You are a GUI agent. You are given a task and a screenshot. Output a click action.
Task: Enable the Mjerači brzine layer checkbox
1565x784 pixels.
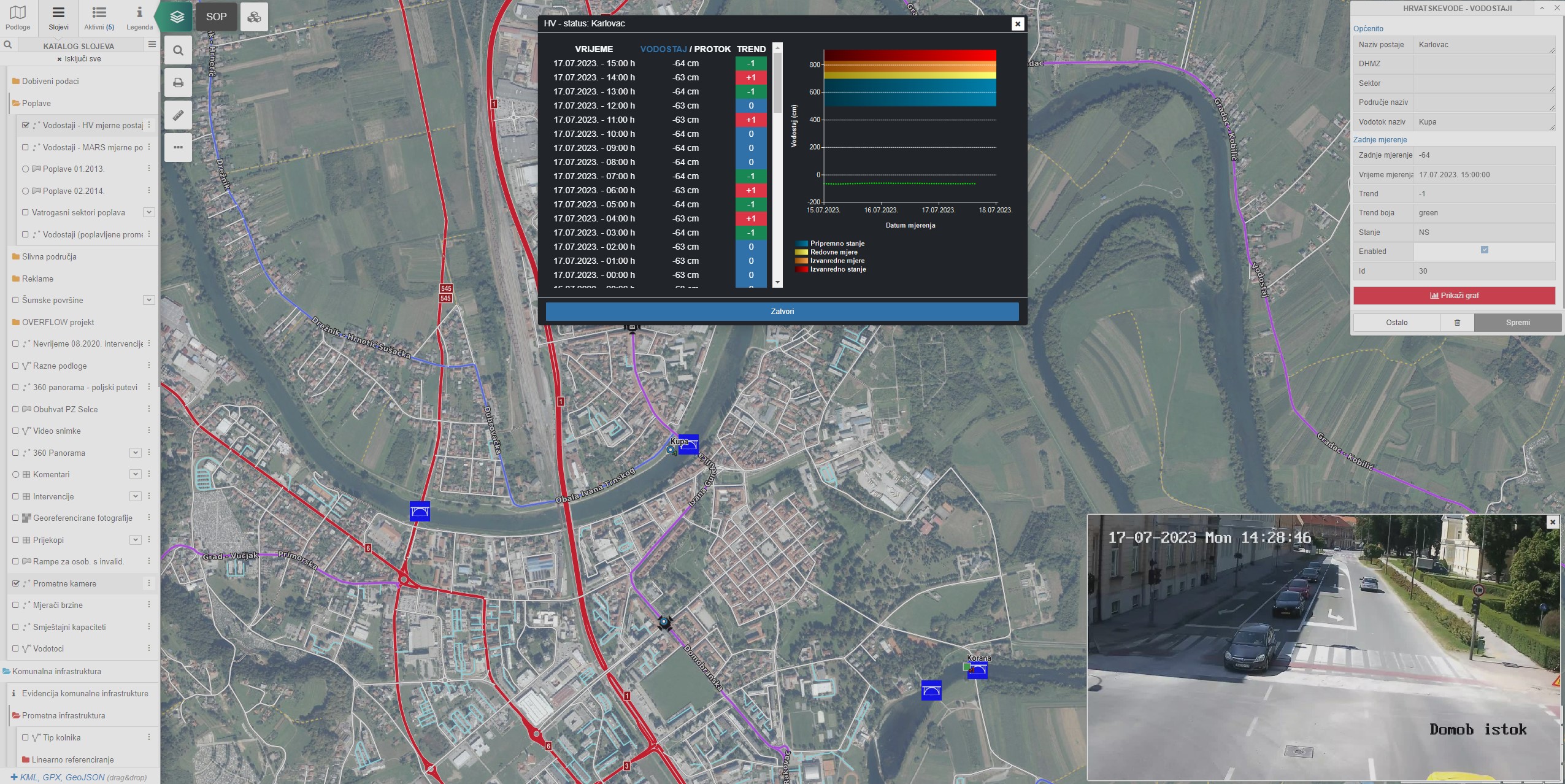pyautogui.click(x=16, y=605)
